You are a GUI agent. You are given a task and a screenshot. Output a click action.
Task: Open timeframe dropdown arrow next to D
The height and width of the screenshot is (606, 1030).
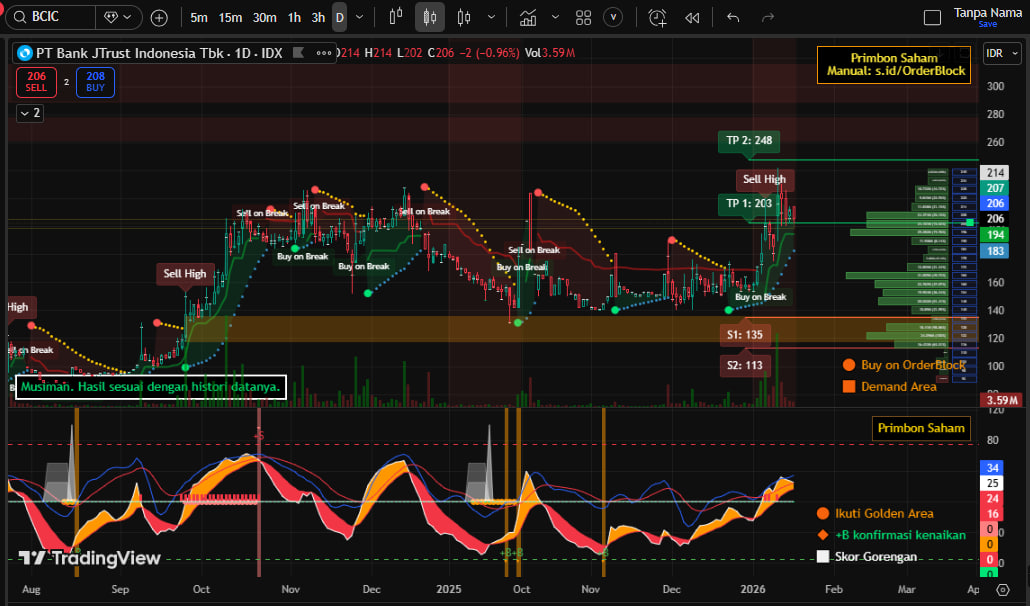360,17
